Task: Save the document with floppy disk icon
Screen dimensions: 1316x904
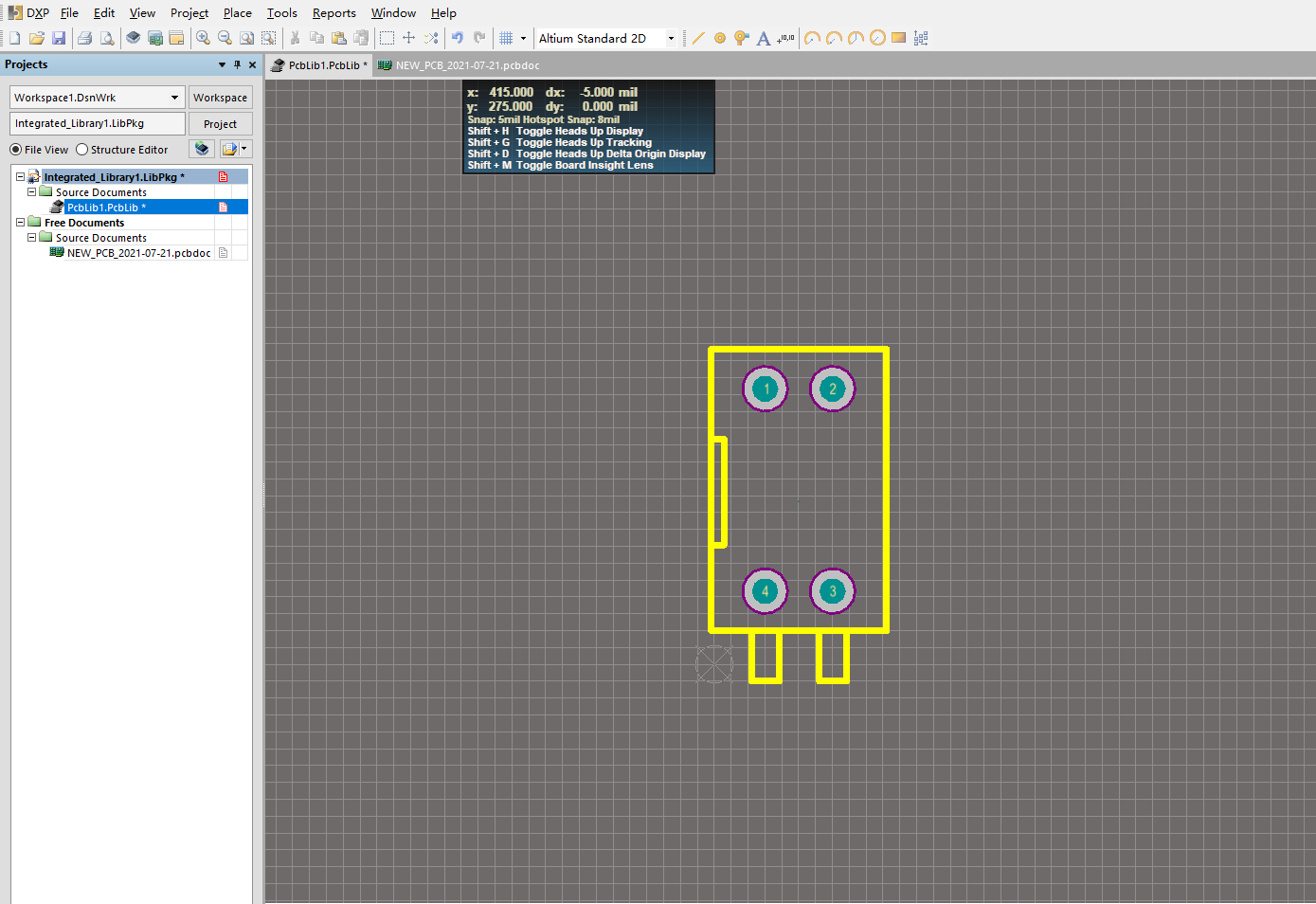Action: coord(59,39)
